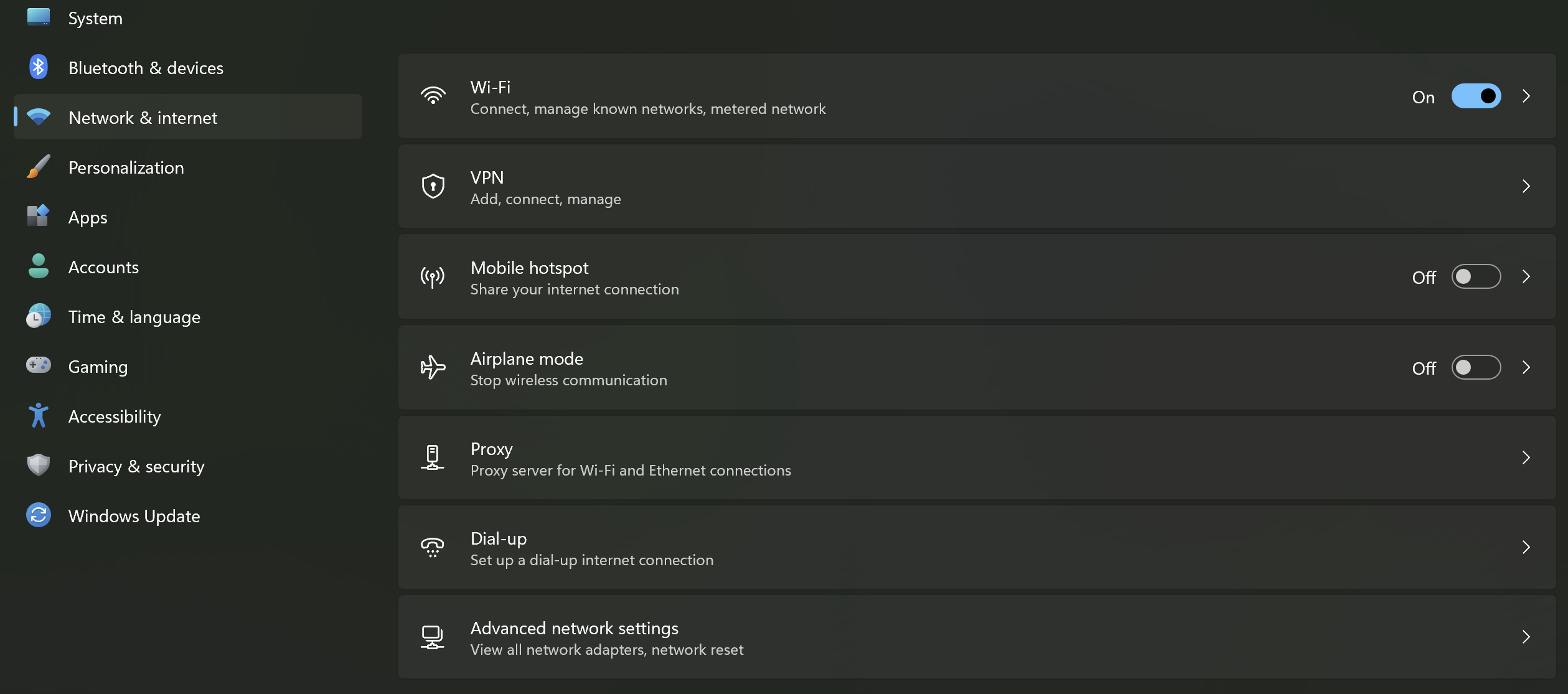
Task: Expand Advanced network settings using the chevron
Action: (x=1526, y=637)
